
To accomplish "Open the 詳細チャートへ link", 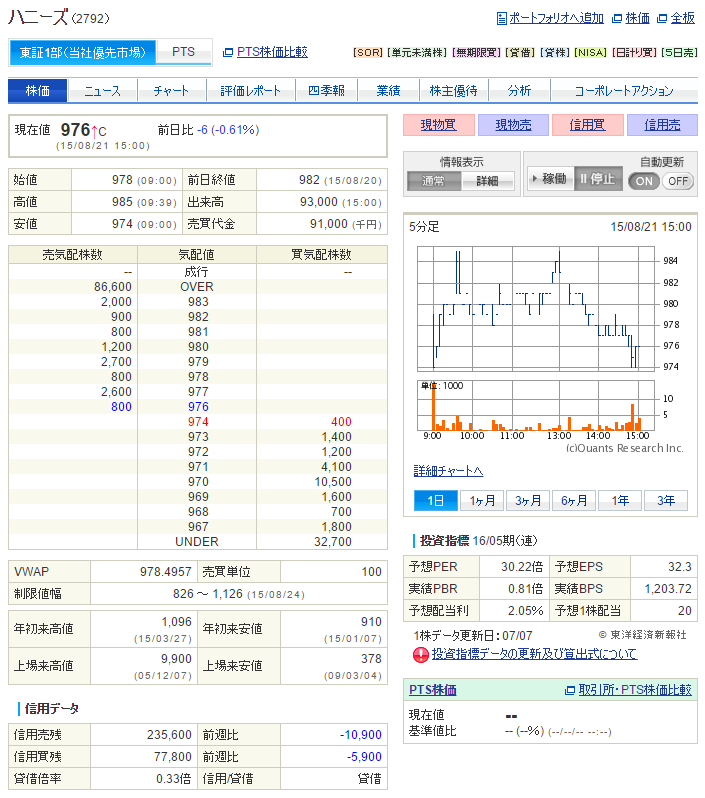I will 448,471.
